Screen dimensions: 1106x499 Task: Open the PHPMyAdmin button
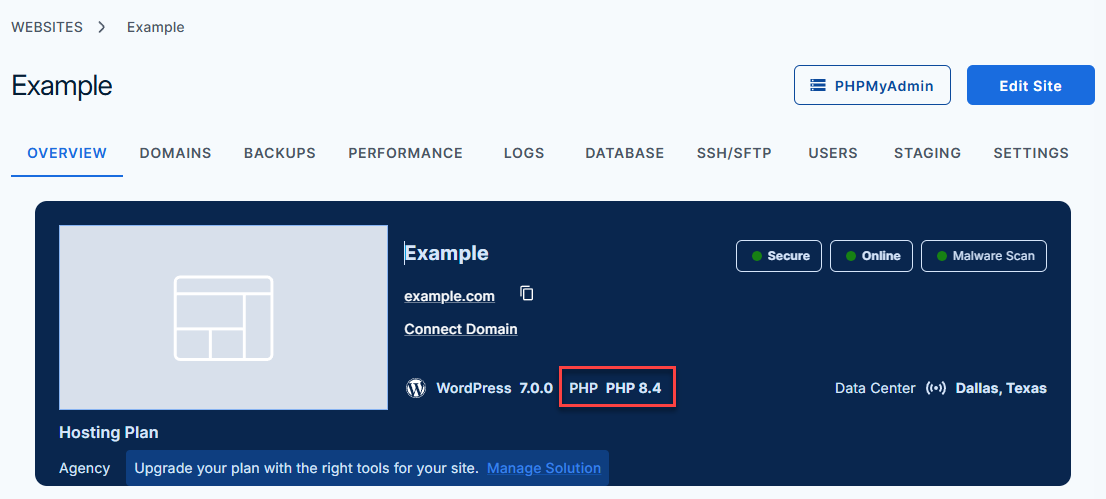(873, 85)
